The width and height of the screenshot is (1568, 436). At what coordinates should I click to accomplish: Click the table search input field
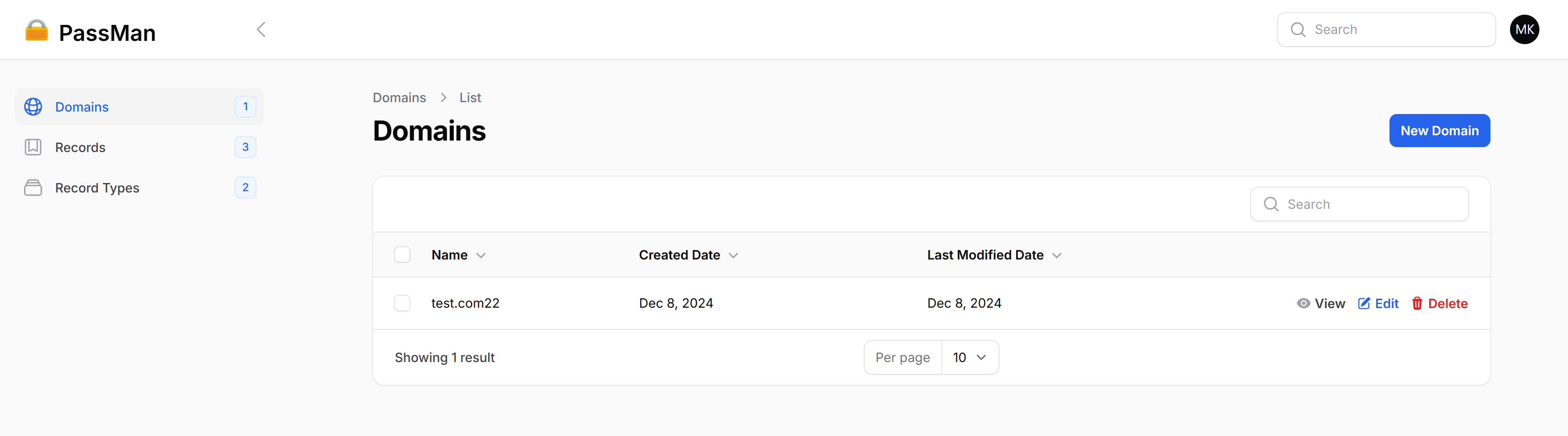point(1357,204)
